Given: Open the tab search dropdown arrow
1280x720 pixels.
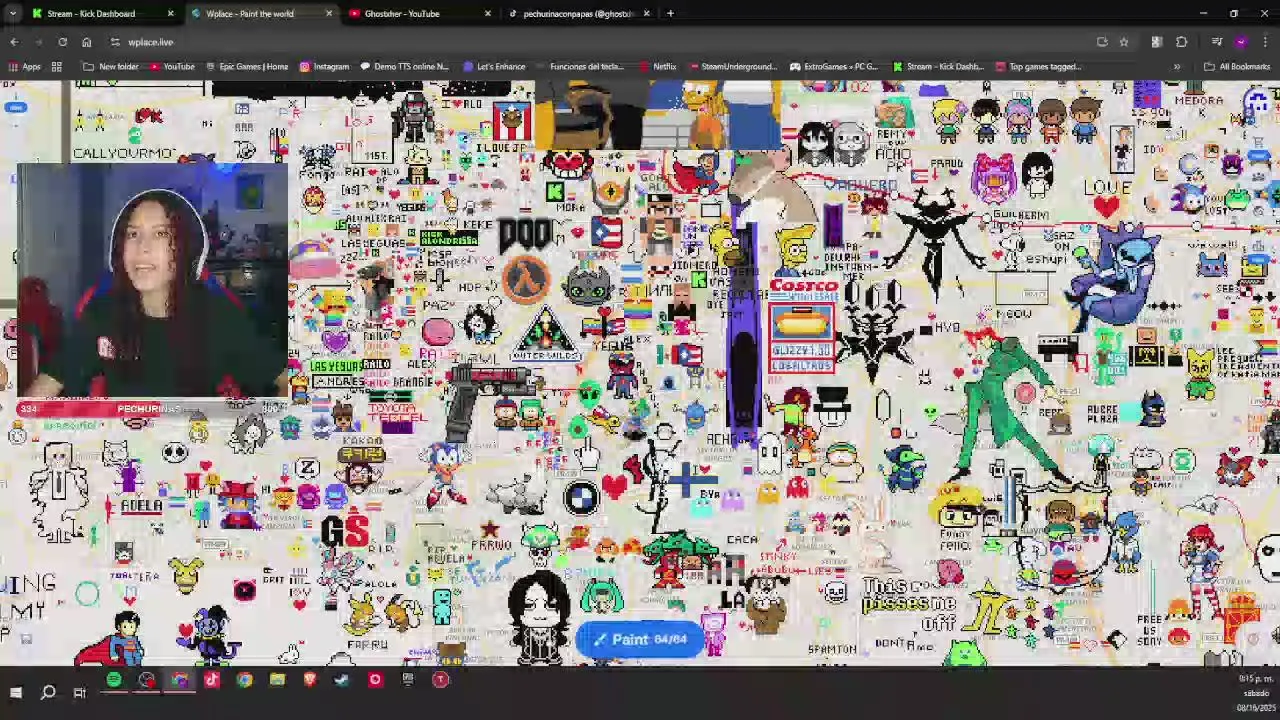Looking at the screenshot, I should click(12, 13).
